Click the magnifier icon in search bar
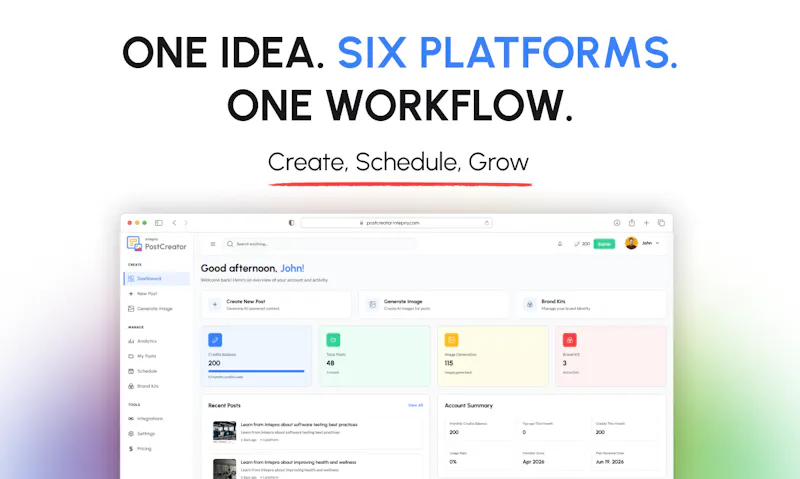 tap(230, 244)
